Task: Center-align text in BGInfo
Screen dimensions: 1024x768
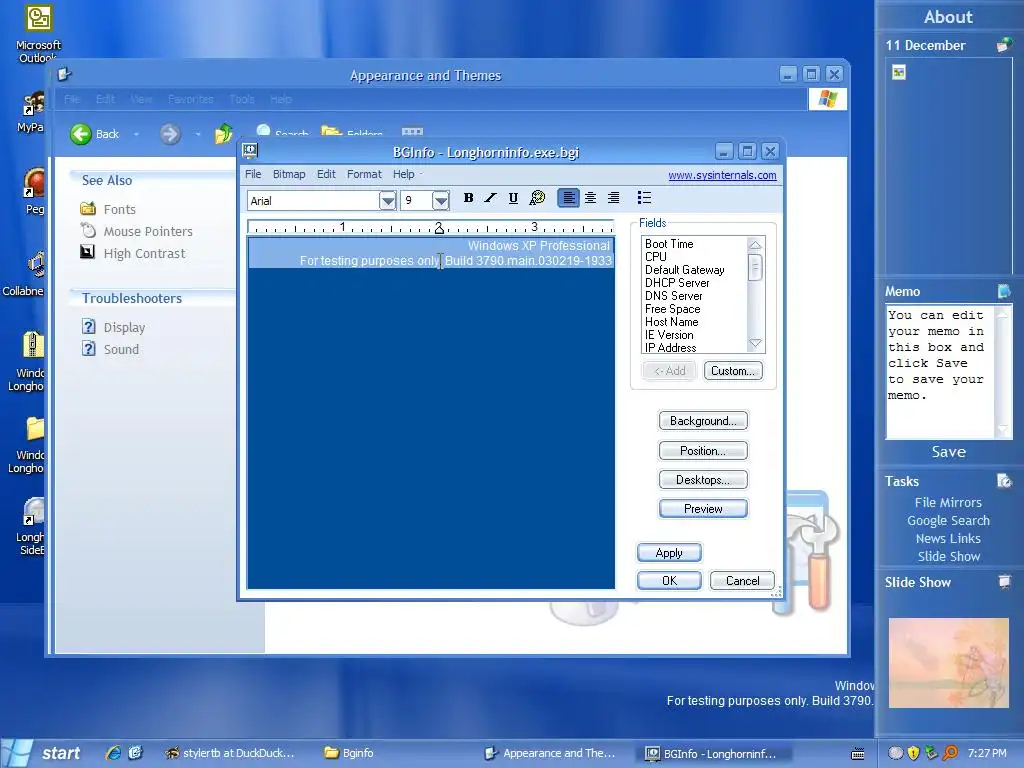Action: coord(590,198)
